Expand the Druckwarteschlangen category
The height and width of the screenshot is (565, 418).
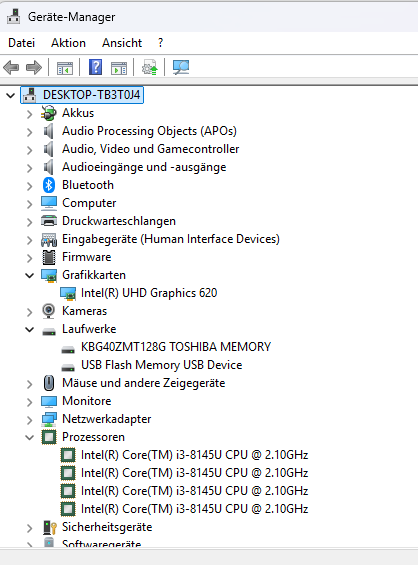click(x=30, y=222)
